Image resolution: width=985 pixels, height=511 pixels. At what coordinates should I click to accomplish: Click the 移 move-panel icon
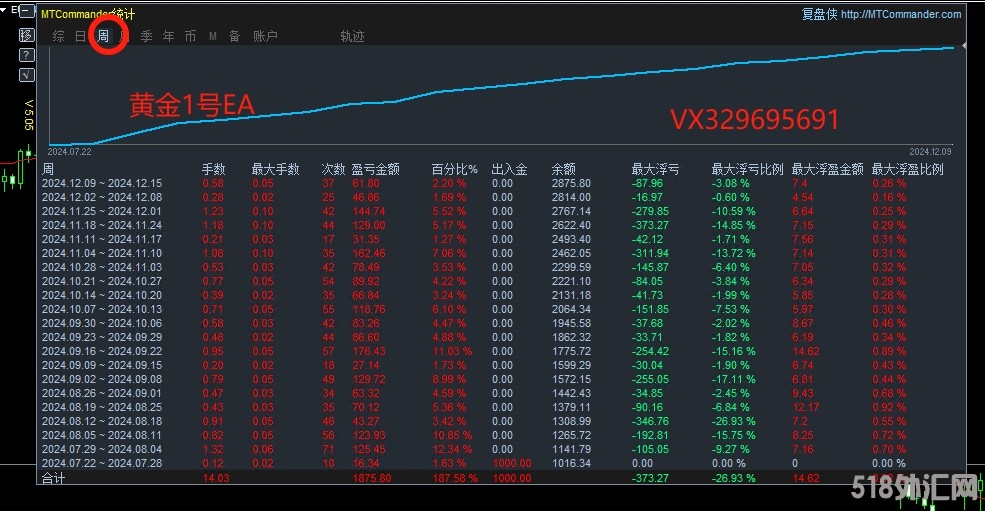26,35
